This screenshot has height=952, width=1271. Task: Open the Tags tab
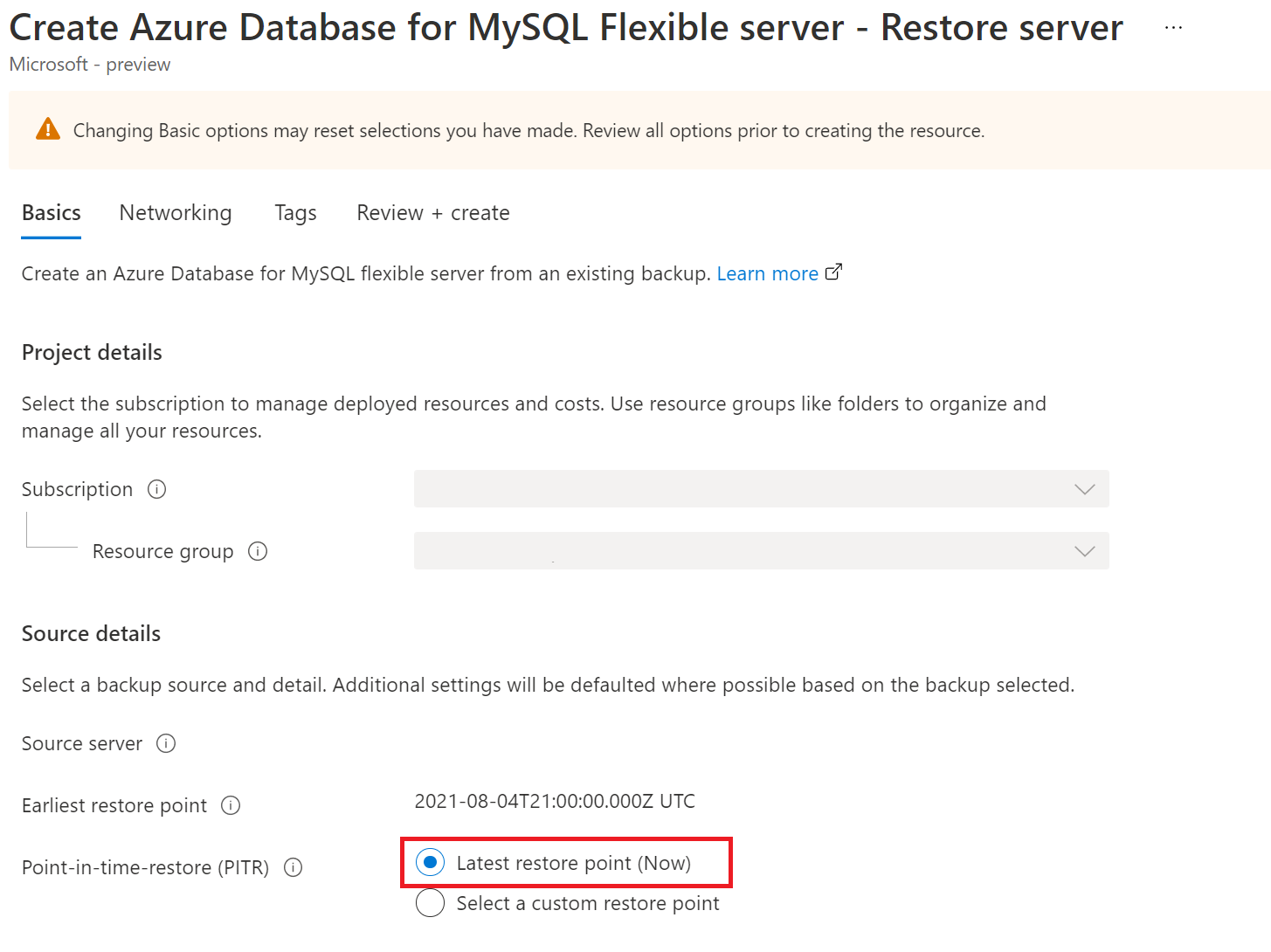(295, 213)
